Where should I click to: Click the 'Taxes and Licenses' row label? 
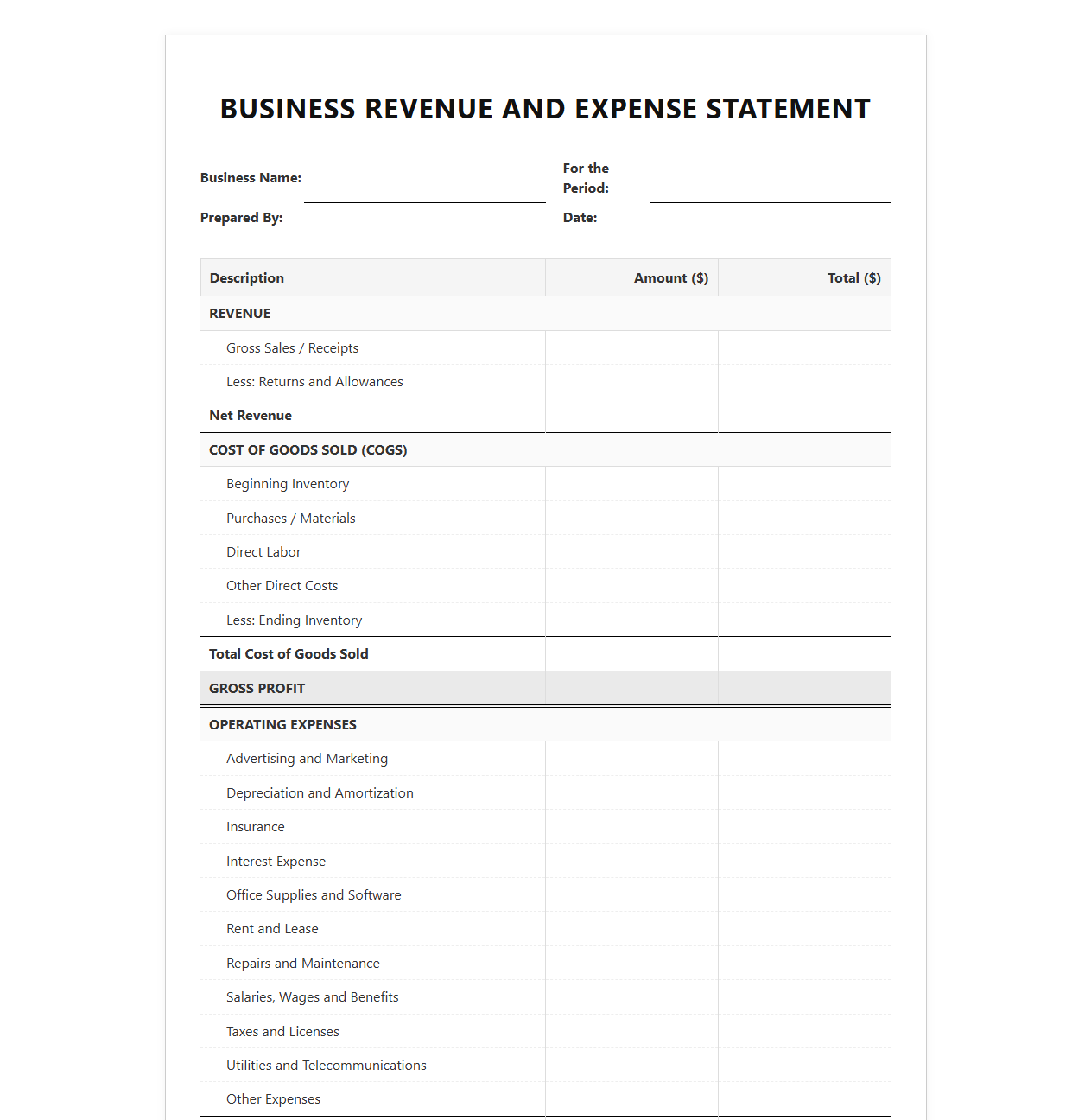(x=282, y=1032)
